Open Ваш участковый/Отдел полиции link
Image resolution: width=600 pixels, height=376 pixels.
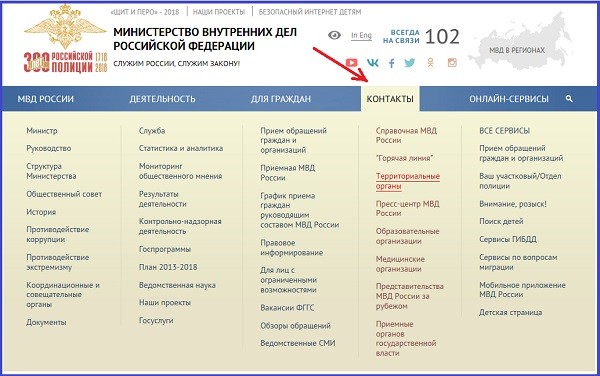(520, 181)
